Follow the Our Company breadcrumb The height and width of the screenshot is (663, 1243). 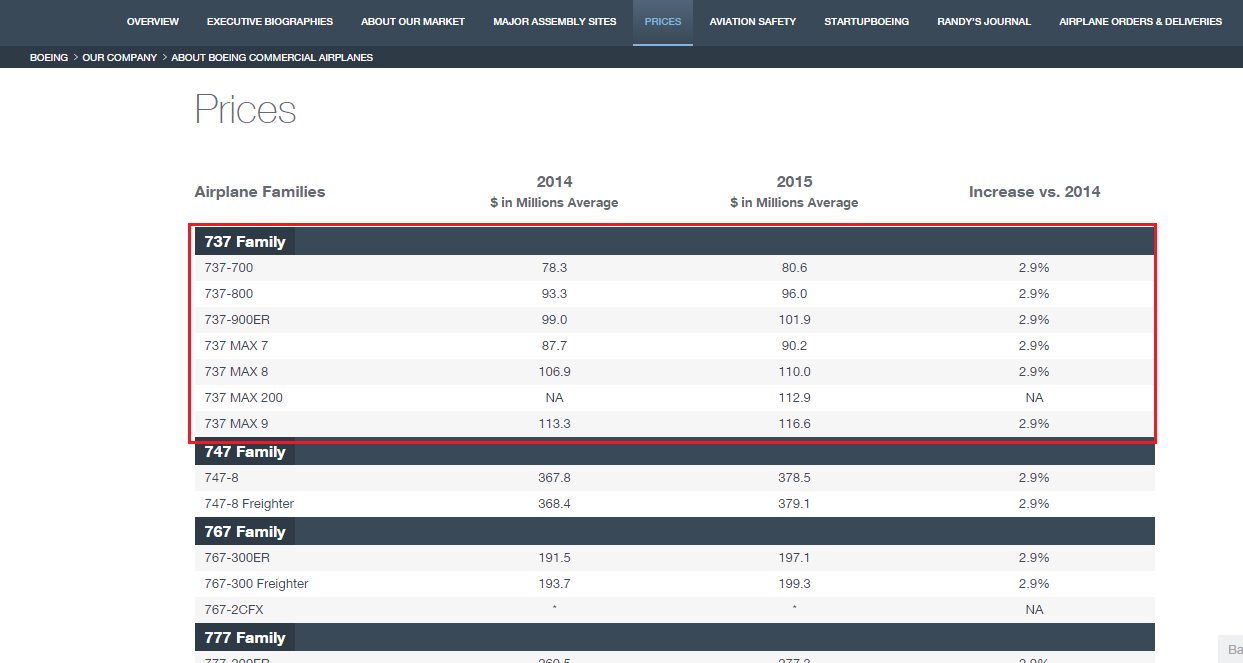click(x=120, y=58)
